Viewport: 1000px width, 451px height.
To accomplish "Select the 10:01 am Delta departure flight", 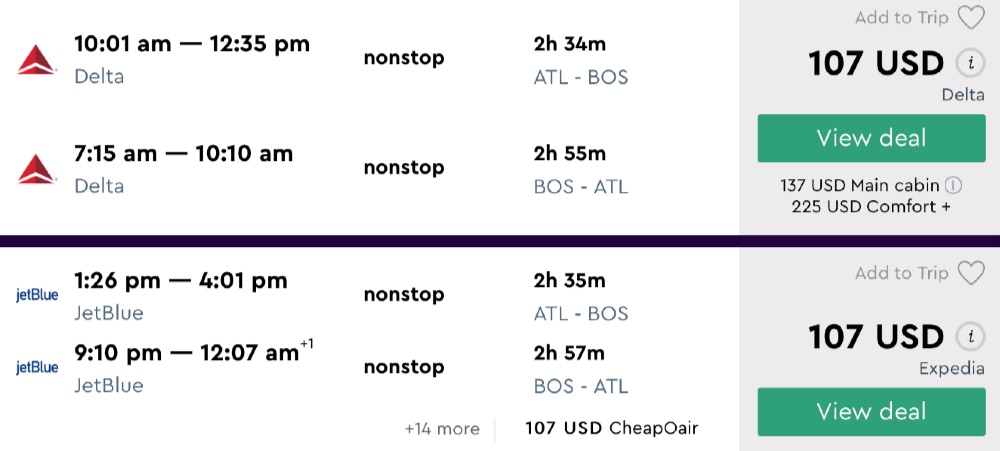I will (x=192, y=44).
